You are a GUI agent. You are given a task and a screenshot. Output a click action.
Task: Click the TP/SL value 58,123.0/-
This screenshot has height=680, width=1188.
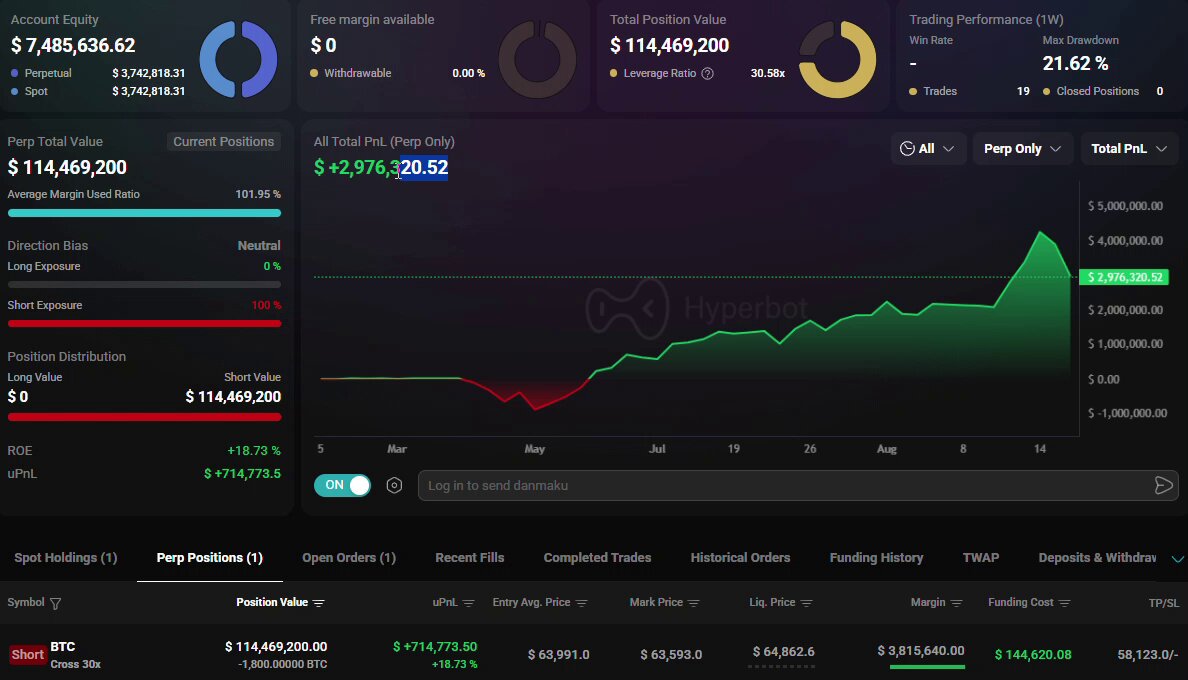pyautogui.click(x=1148, y=654)
